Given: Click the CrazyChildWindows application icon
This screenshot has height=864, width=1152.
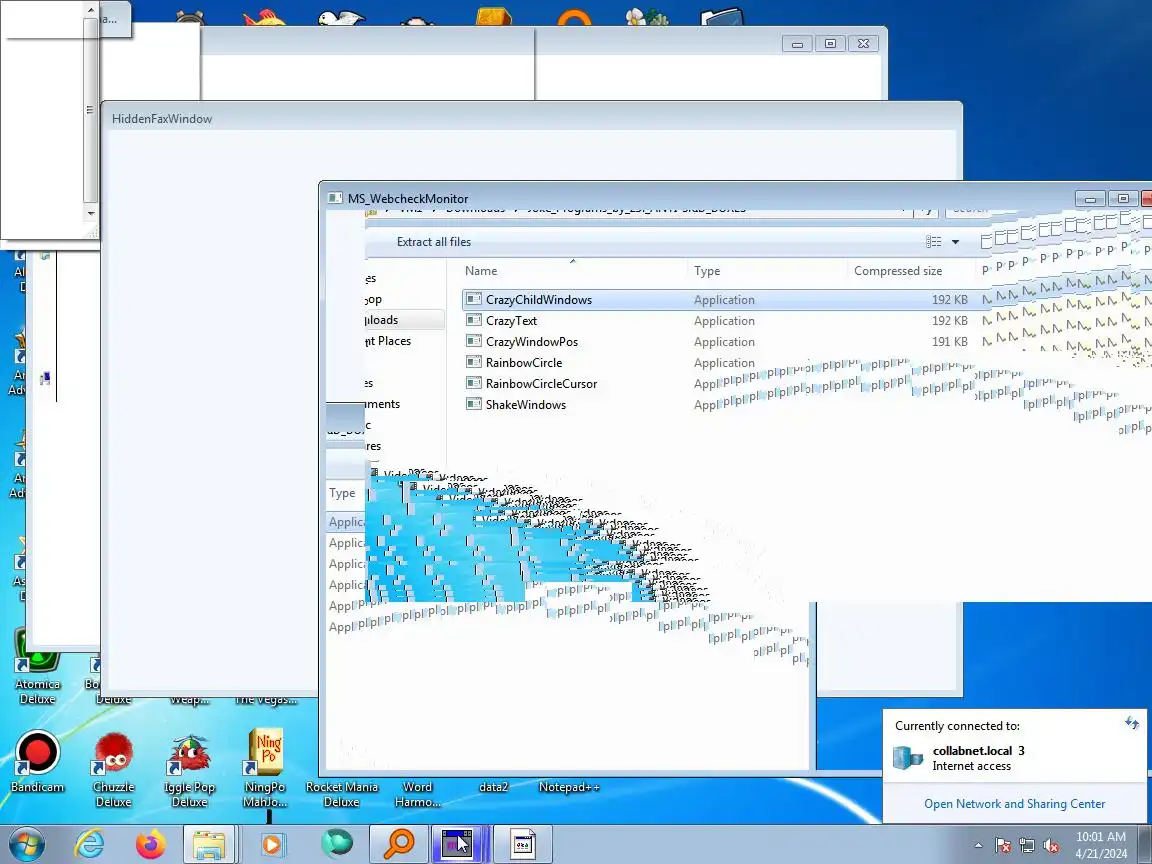Looking at the screenshot, I should coord(474,300).
